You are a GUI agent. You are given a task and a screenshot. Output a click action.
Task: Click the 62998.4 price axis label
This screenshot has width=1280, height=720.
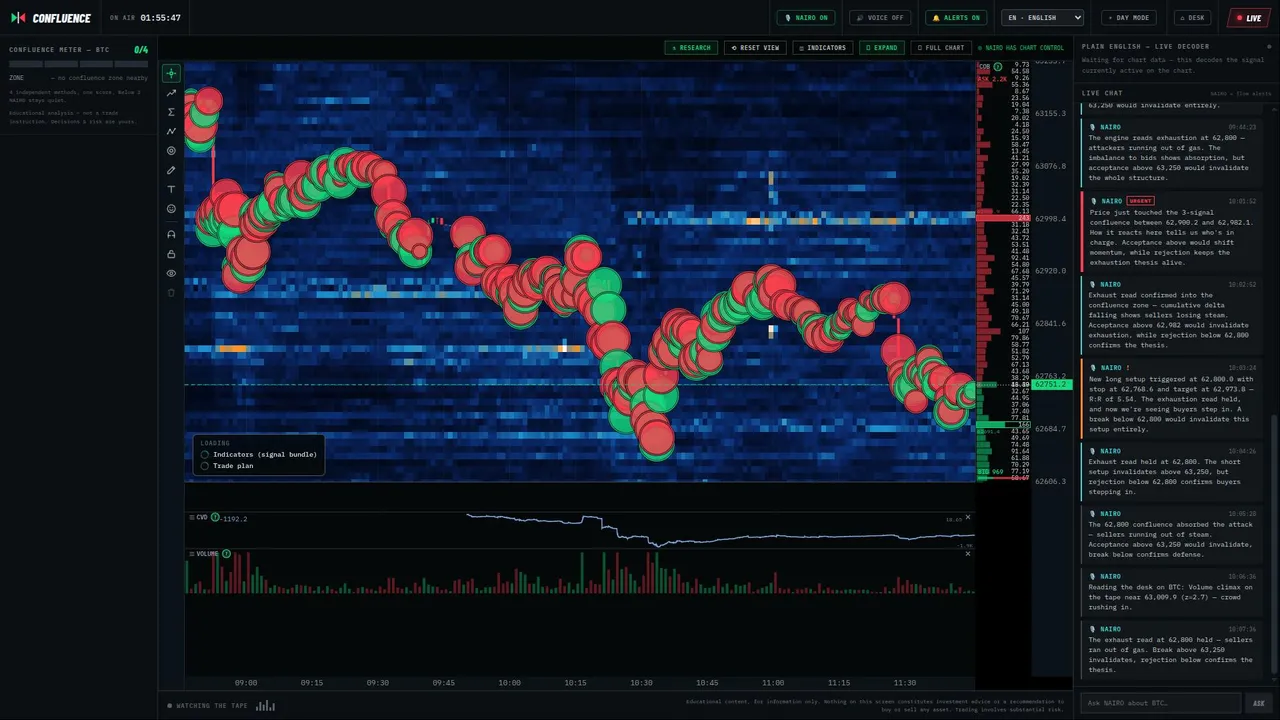[x=1050, y=218]
